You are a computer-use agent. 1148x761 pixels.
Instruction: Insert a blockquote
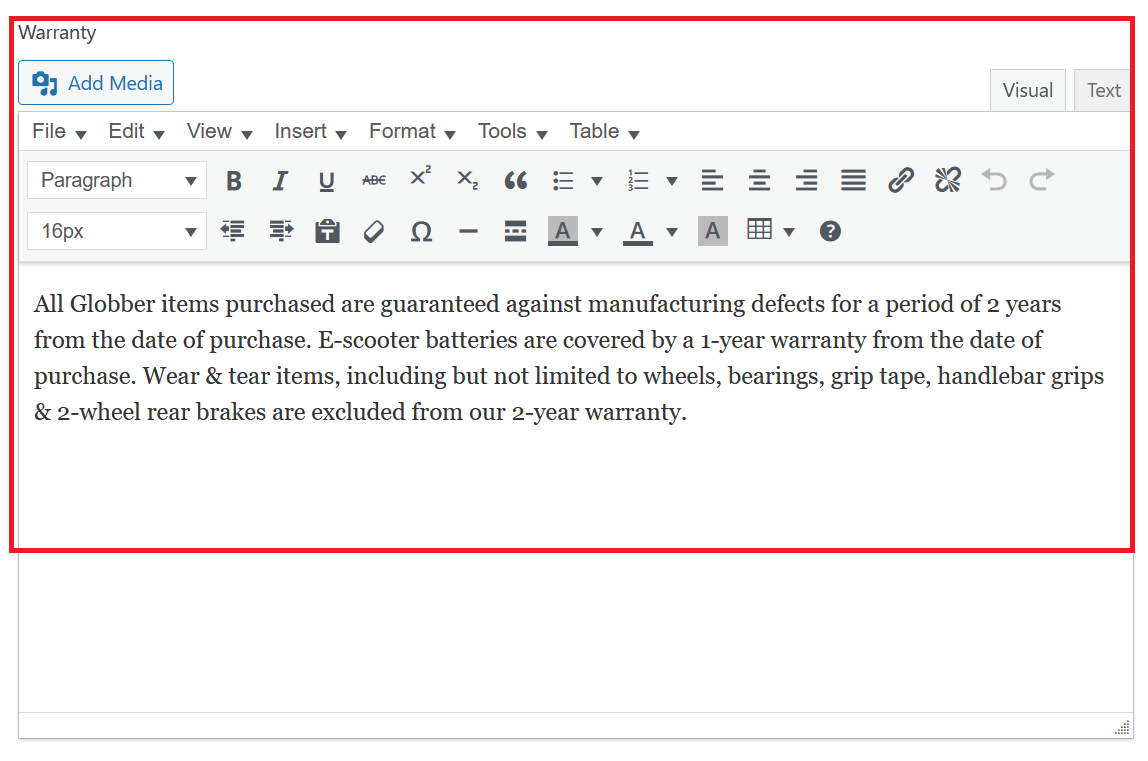(x=515, y=180)
